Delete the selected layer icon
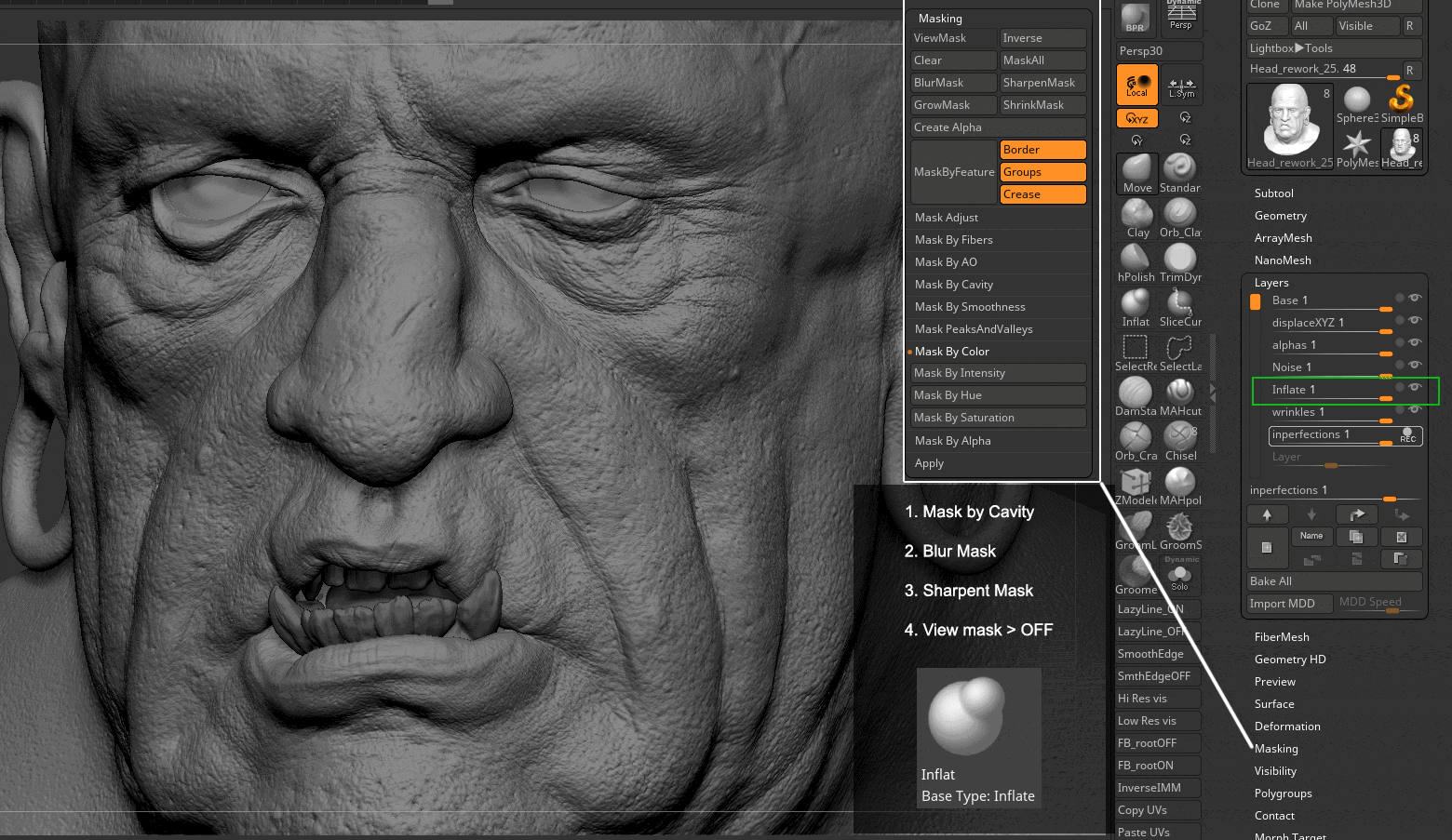Image resolution: width=1452 pixels, height=840 pixels. point(1401,537)
